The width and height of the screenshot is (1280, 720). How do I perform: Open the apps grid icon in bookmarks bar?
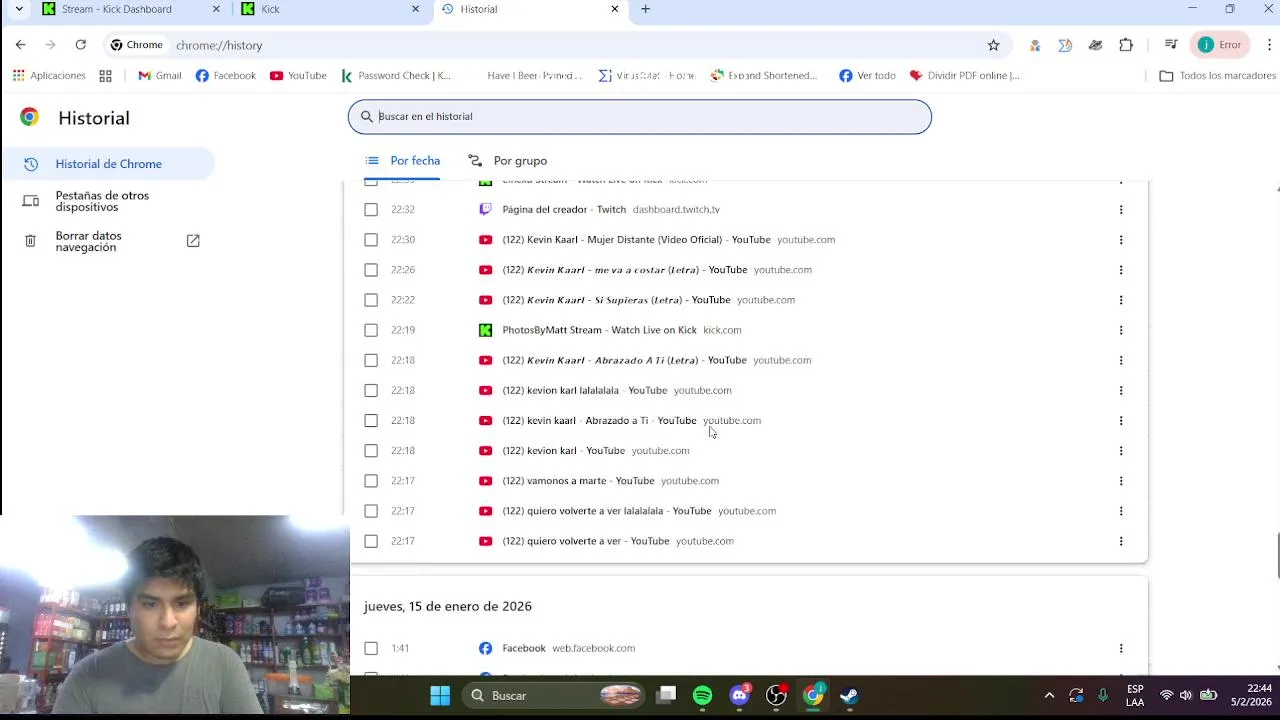pyautogui.click(x=106, y=76)
